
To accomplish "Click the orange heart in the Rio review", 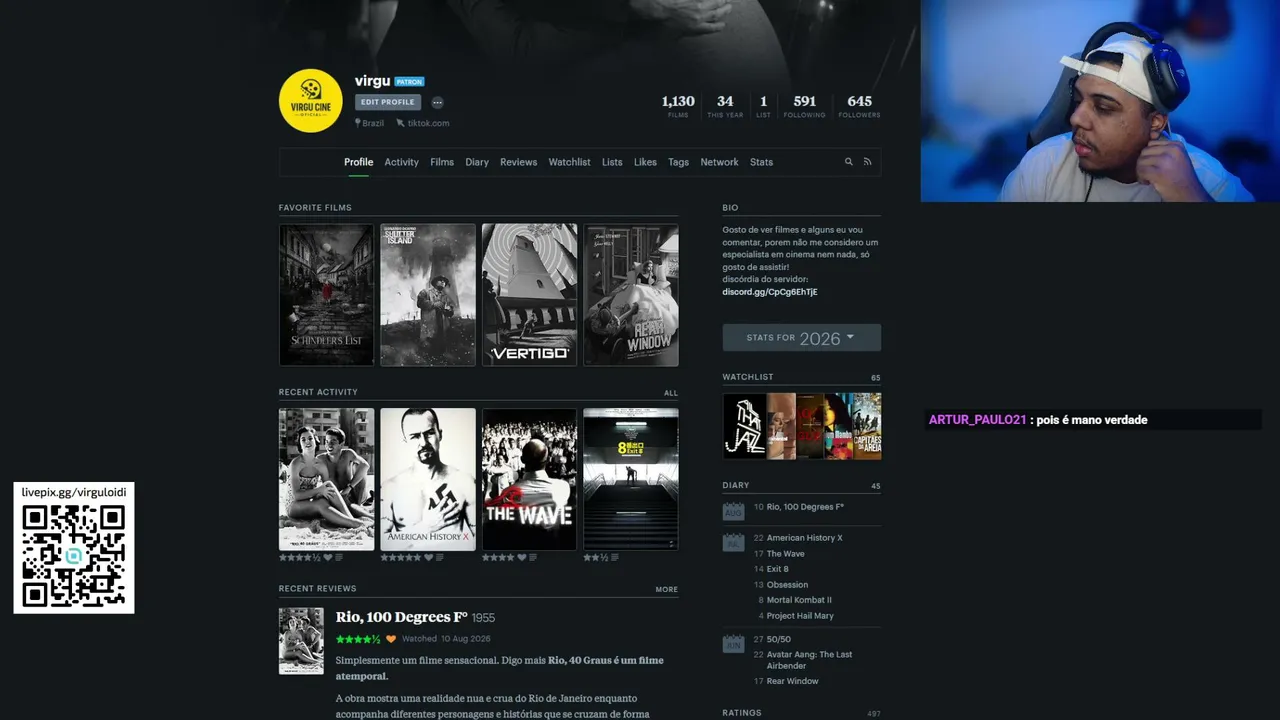I will (x=391, y=639).
